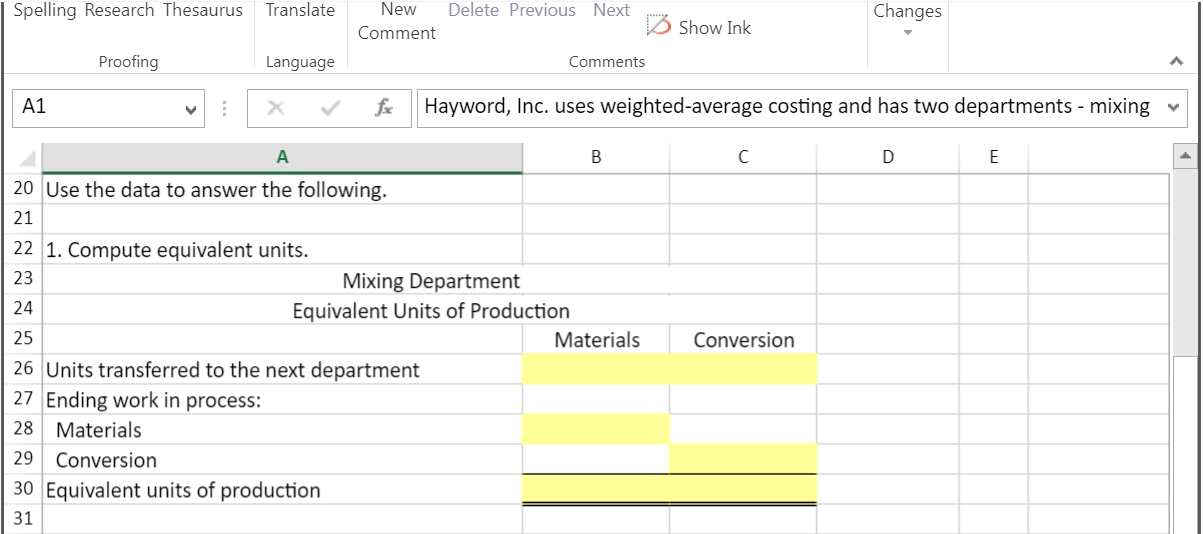Select column B header
This screenshot has width=1203, height=534.
596,157
